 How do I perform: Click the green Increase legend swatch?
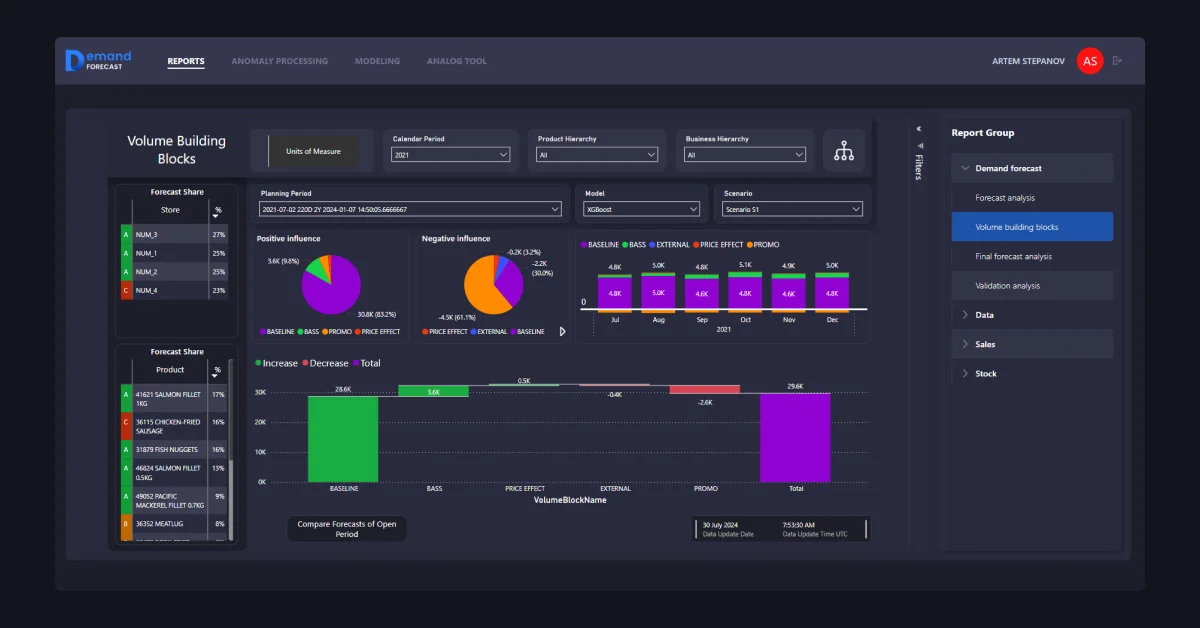(259, 363)
